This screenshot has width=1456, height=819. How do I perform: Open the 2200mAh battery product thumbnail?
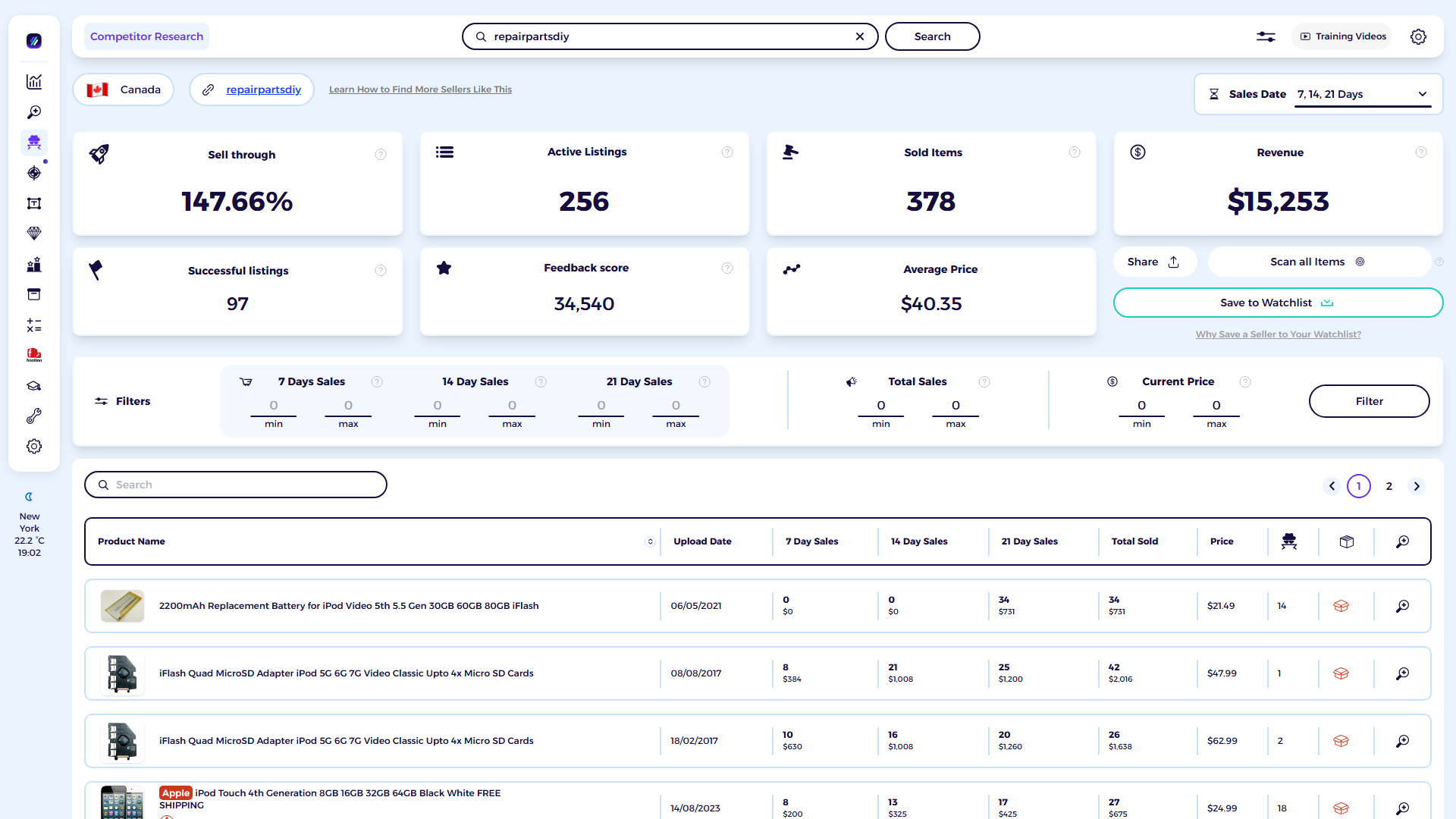tap(122, 606)
